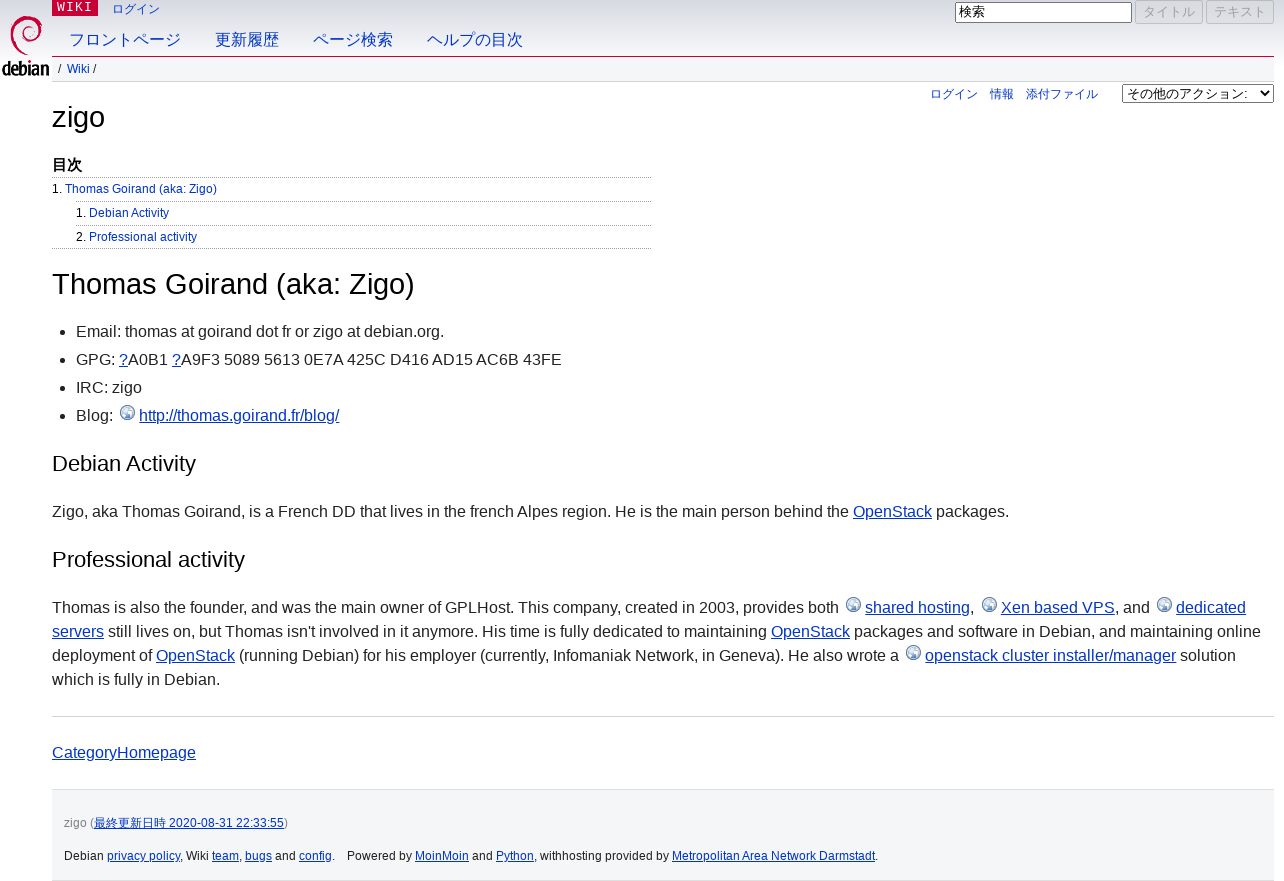The image size is (1284, 881).
Task: Click the Debian swirl logo
Action: (x=25, y=46)
